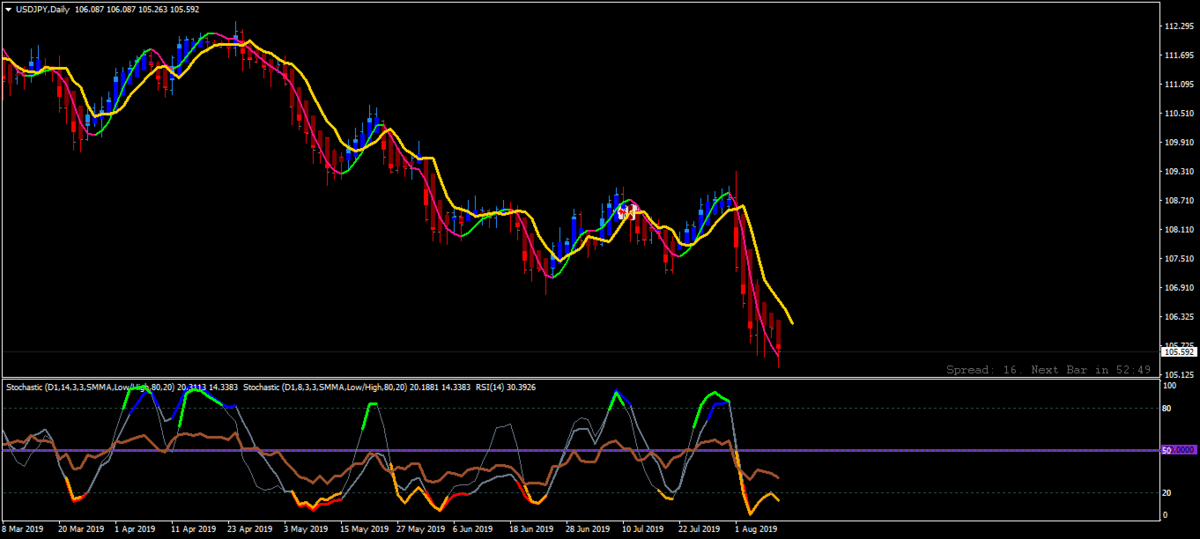Click the 3 May 2019 date label
Image resolution: width=1200 pixels, height=539 pixels.
pos(304,528)
